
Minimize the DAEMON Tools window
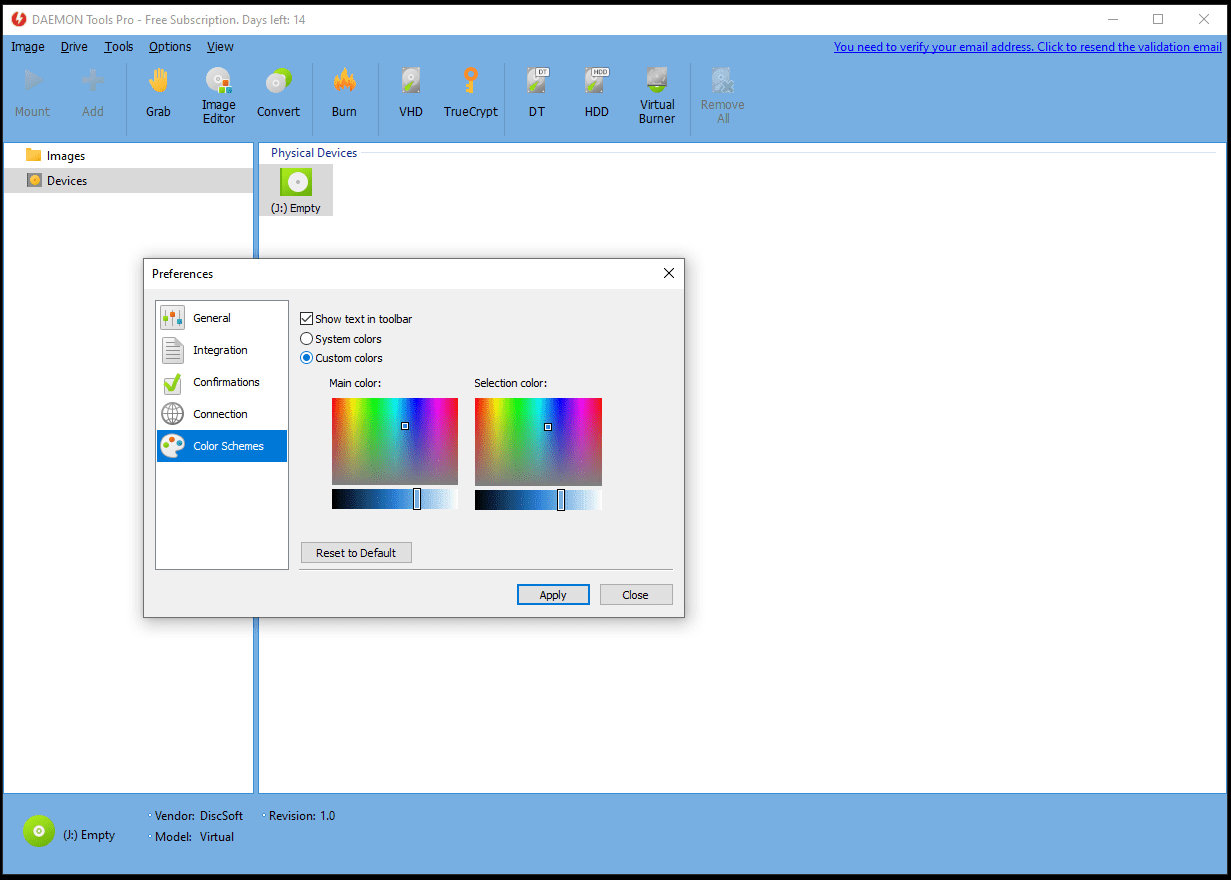pyautogui.click(x=1112, y=19)
